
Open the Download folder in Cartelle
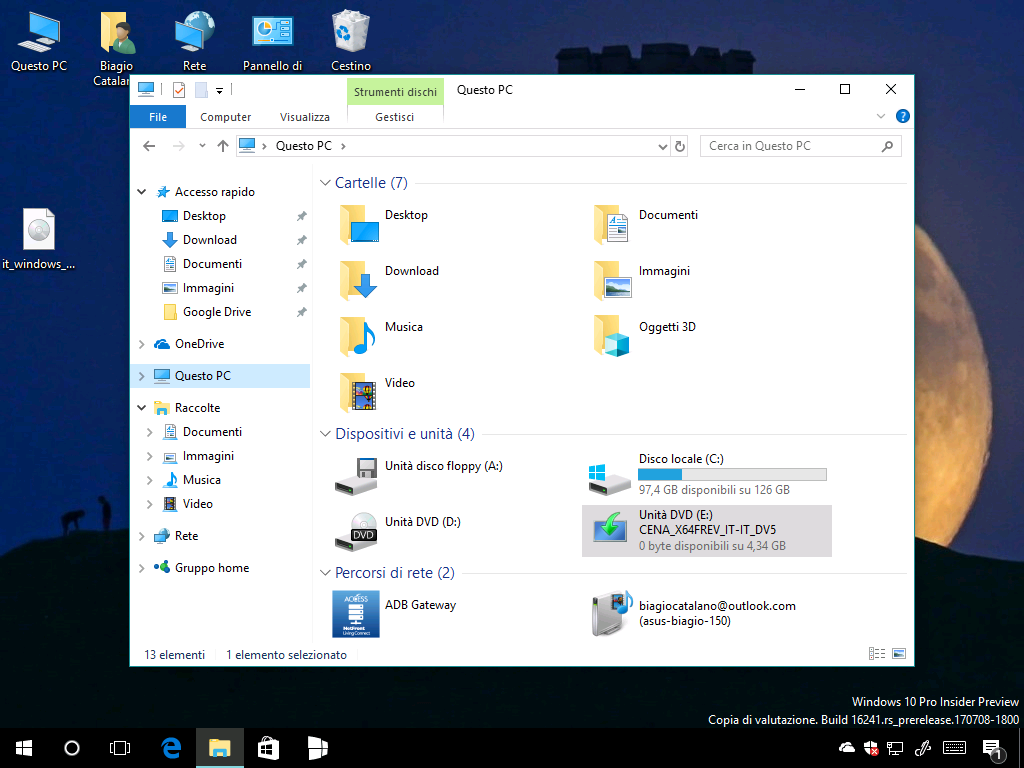[389, 280]
